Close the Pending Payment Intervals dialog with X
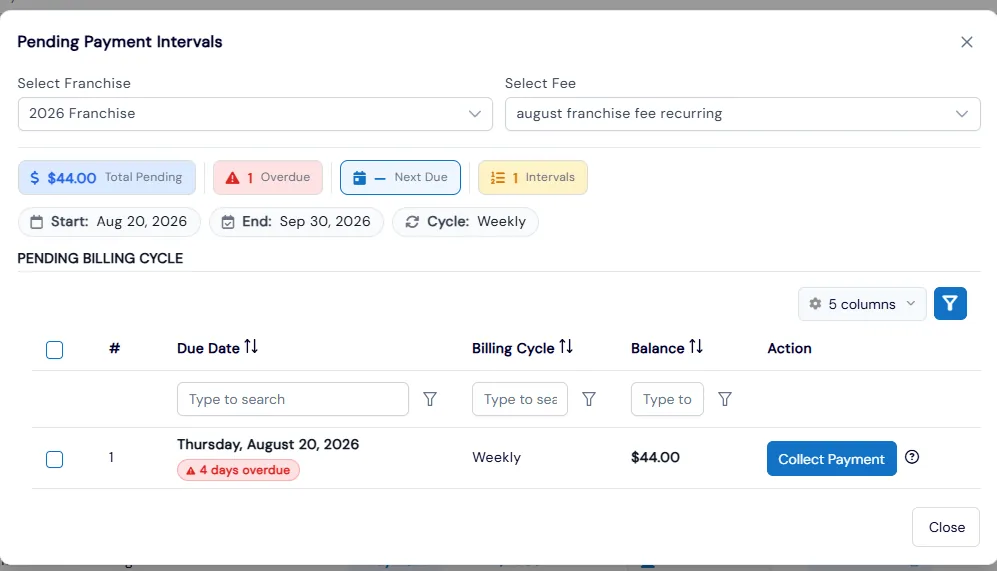This screenshot has height=571, width=997. (x=966, y=42)
